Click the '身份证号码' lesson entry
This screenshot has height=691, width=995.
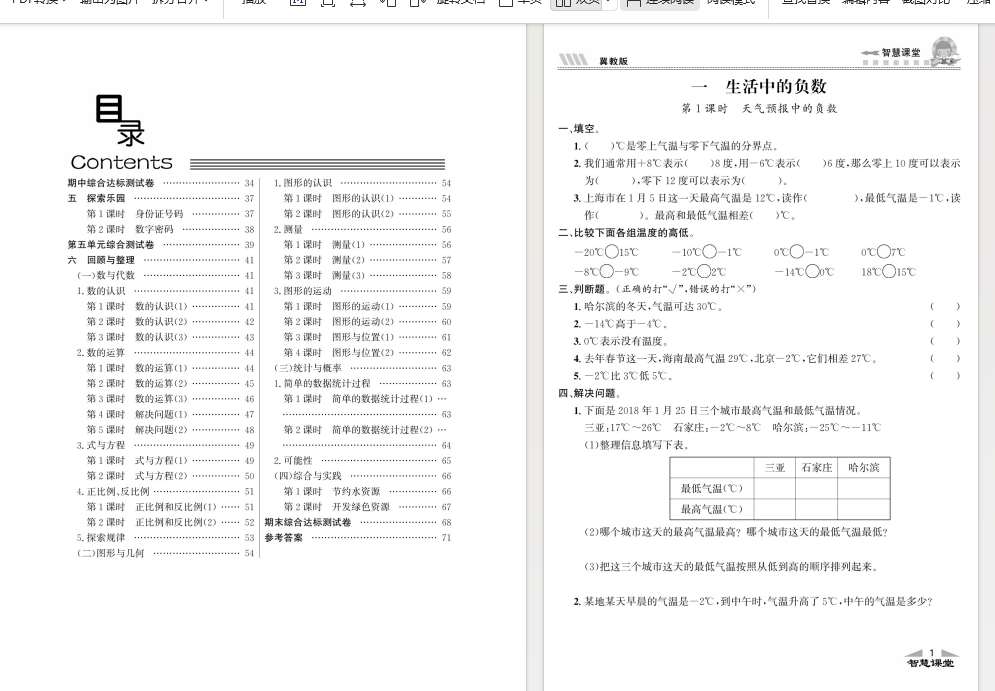click(x=170, y=214)
